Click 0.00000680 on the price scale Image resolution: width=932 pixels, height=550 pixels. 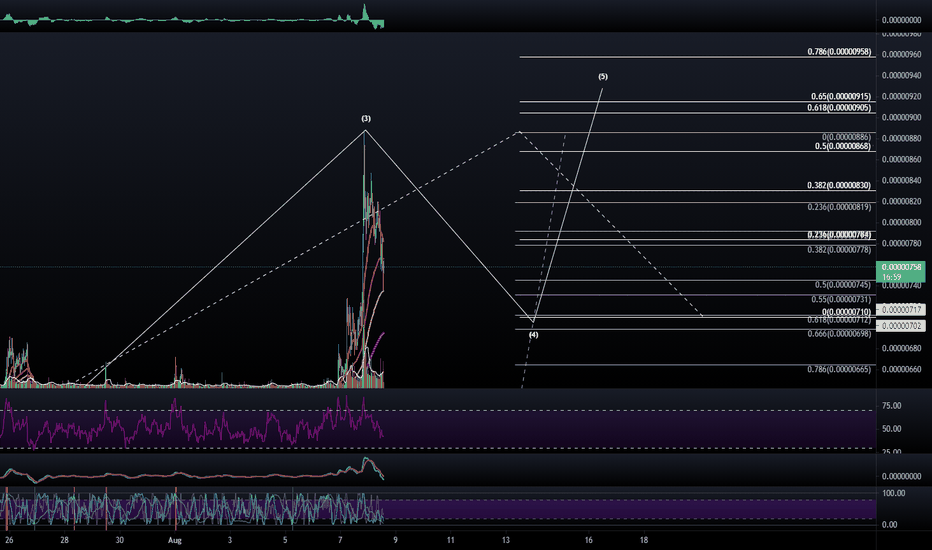[x=901, y=348]
